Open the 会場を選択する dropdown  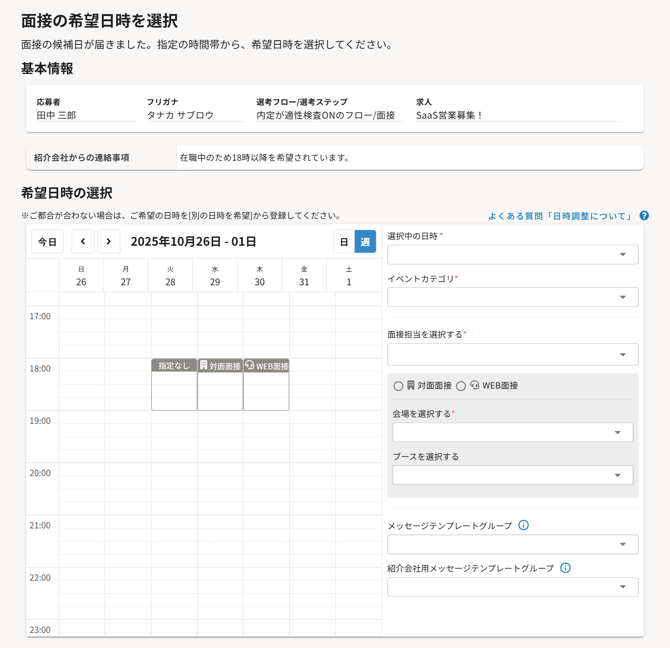pyautogui.click(x=513, y=432)
